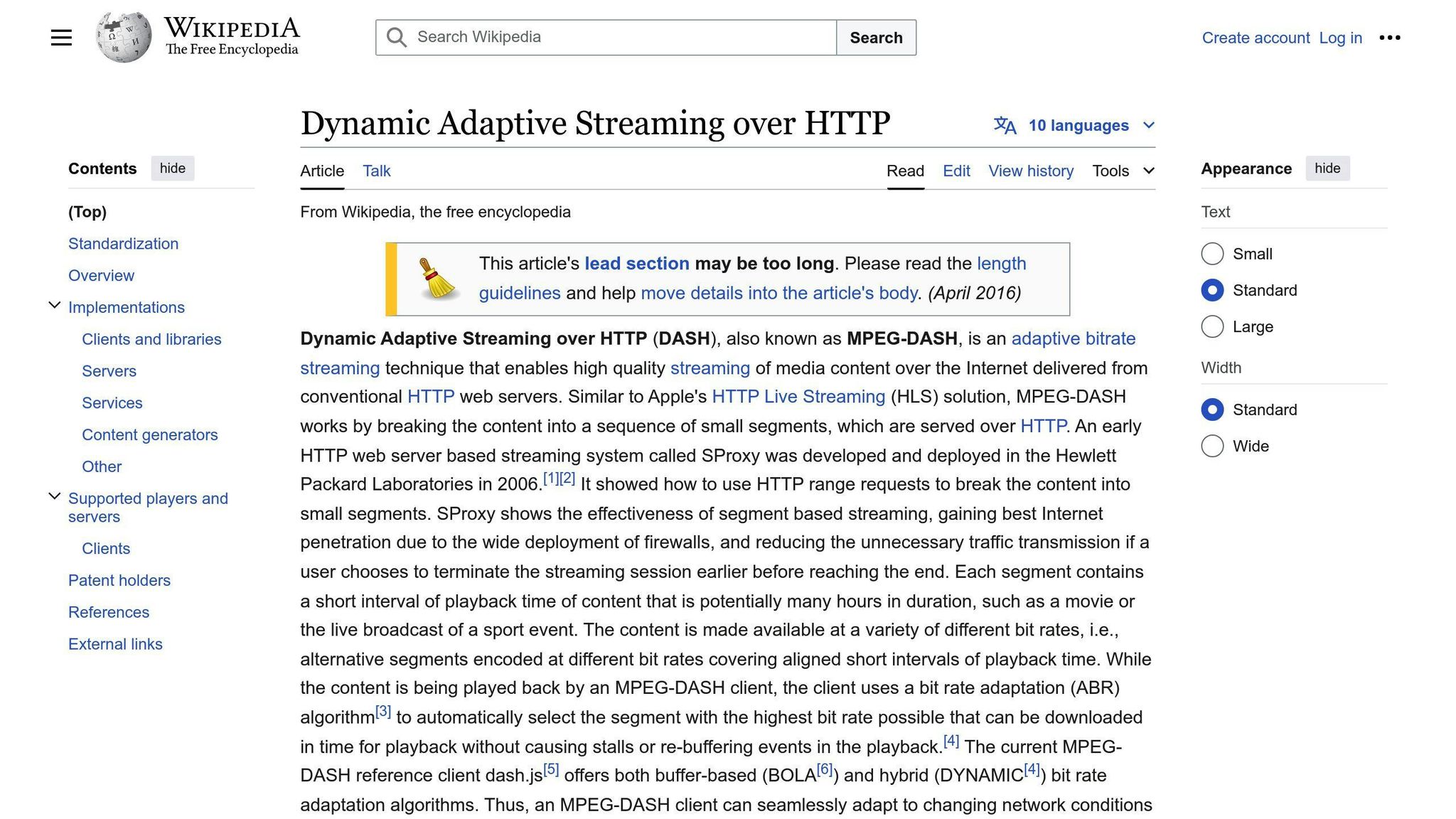Open citation [5] after dash.js

pos(551,770)
